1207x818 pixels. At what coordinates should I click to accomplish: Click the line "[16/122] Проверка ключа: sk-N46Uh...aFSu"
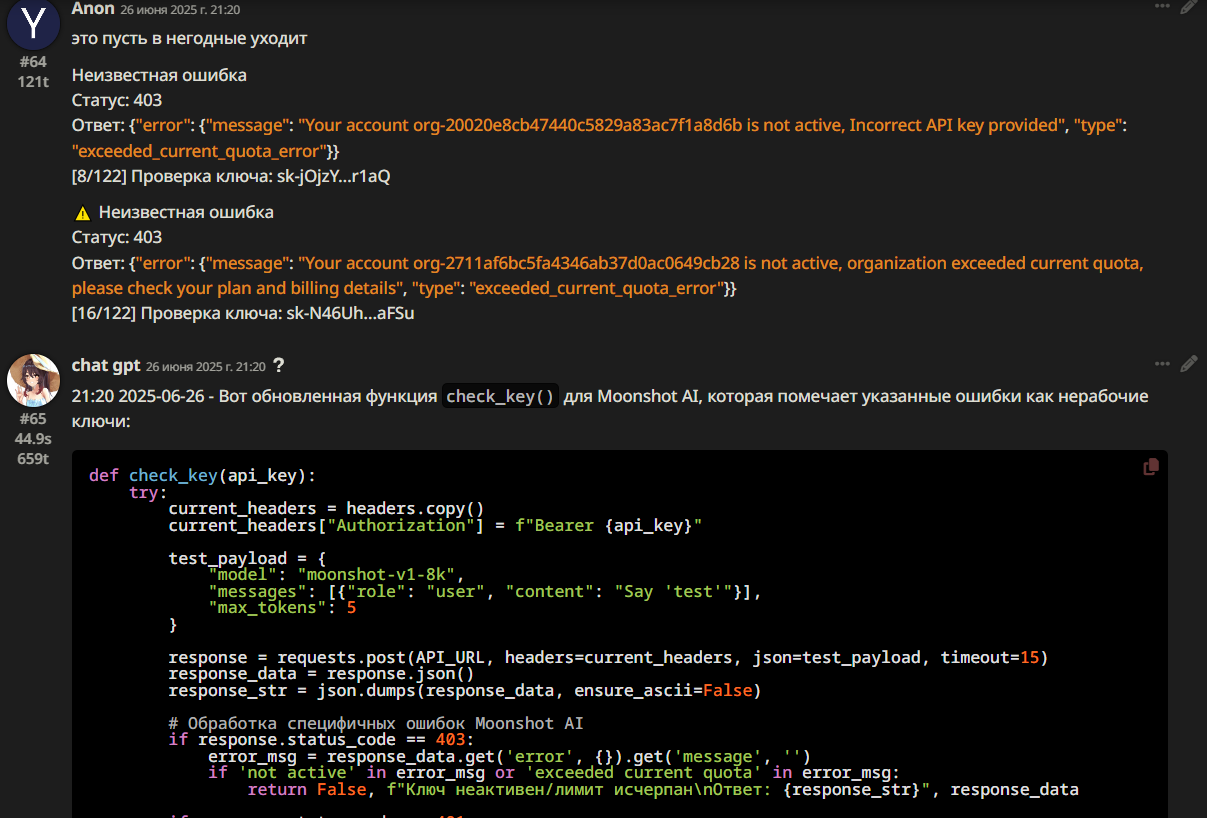pyautogui.click(x=243, y=314)
